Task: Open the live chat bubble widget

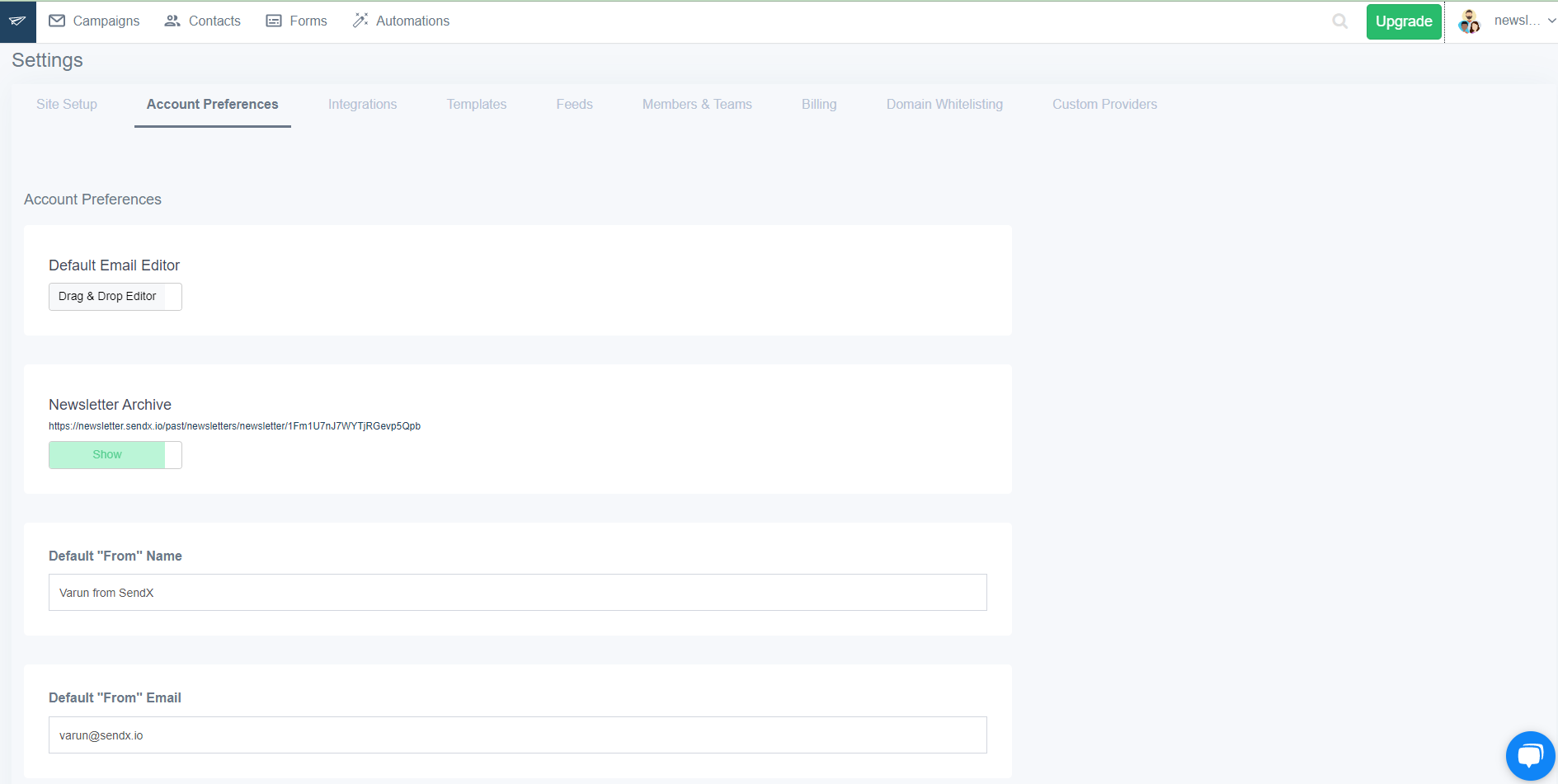Action: coord(1531,756)
